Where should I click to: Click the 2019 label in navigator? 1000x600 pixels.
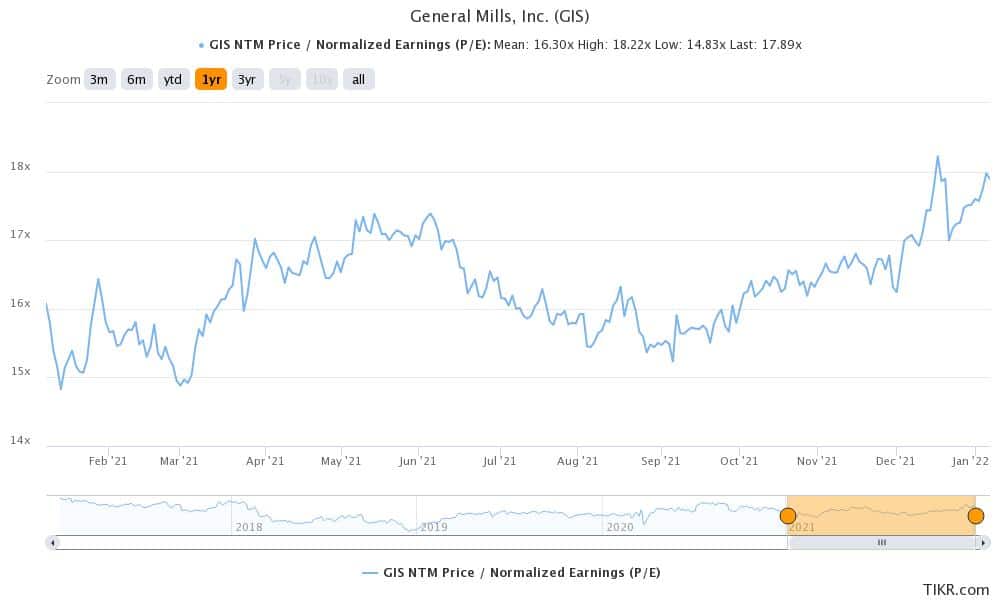tap(434, 527)
